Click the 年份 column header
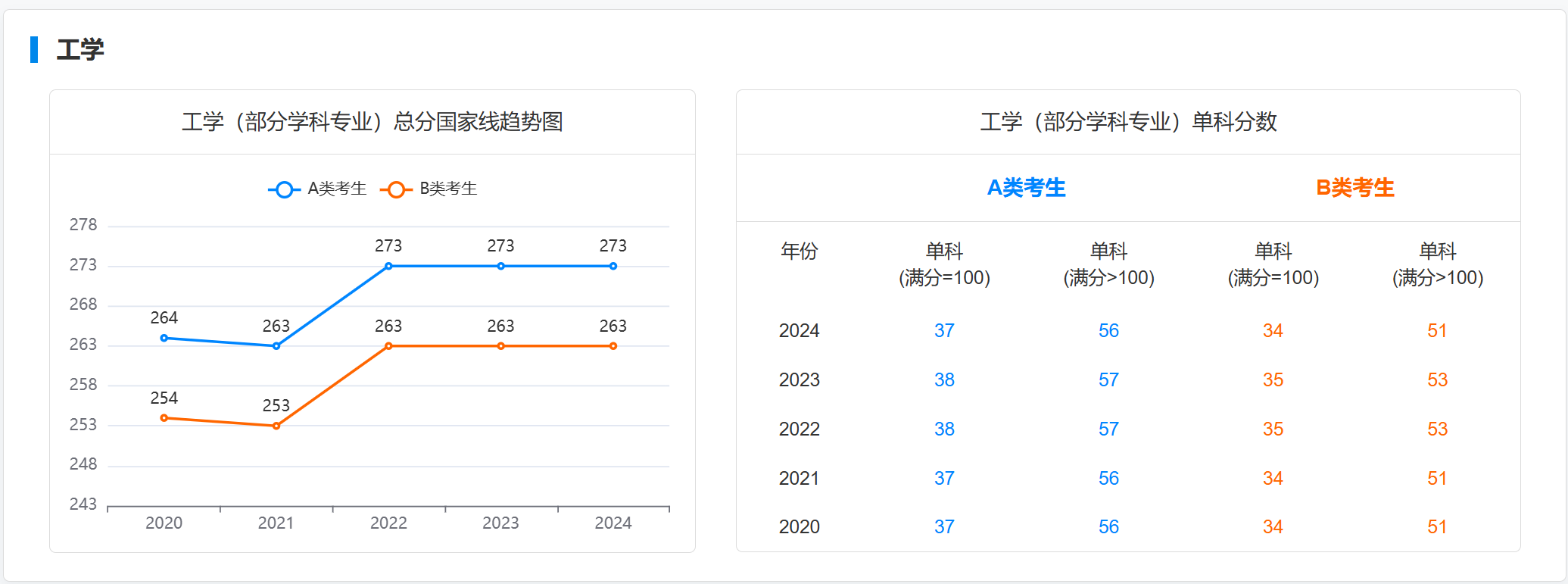This screenshot has width=1568, height=584. (799, 251)
